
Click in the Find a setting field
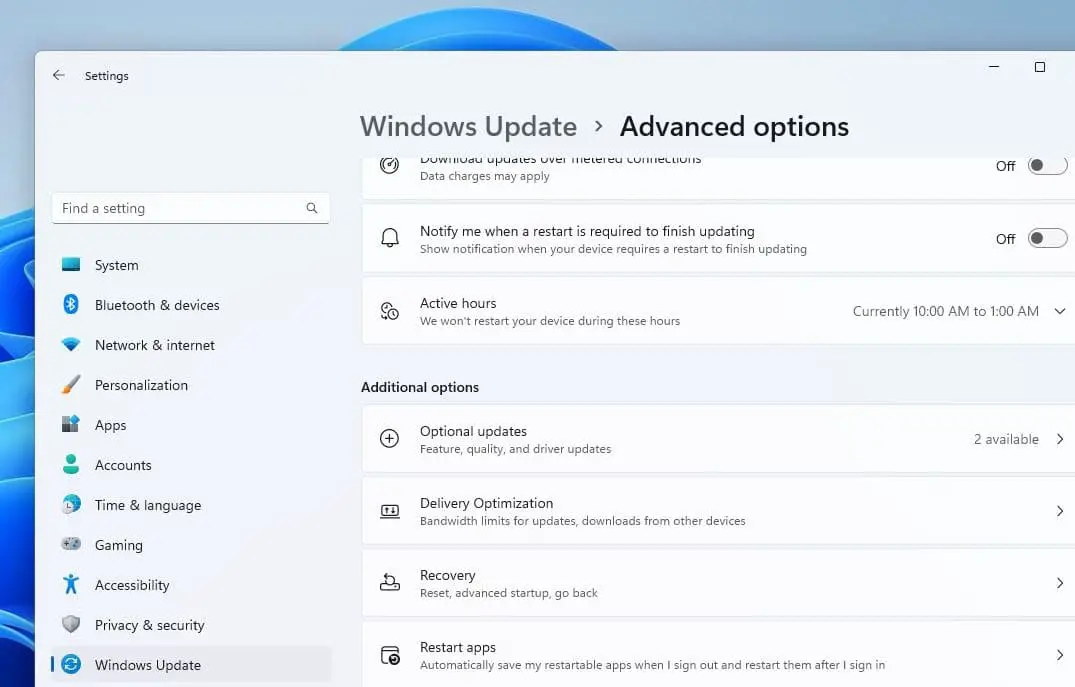click(x=191, y=208)
